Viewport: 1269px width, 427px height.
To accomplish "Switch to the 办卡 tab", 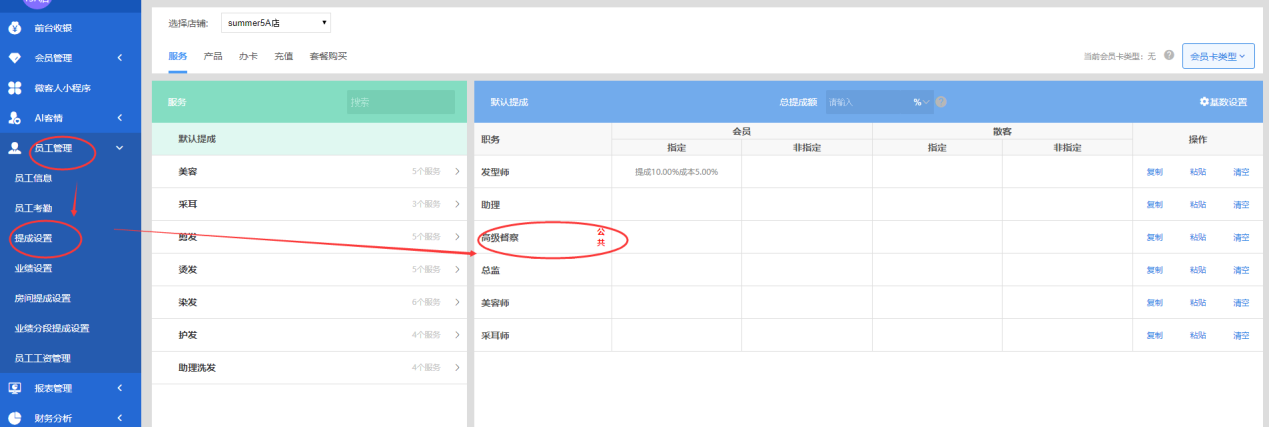I will click(248, 56).
